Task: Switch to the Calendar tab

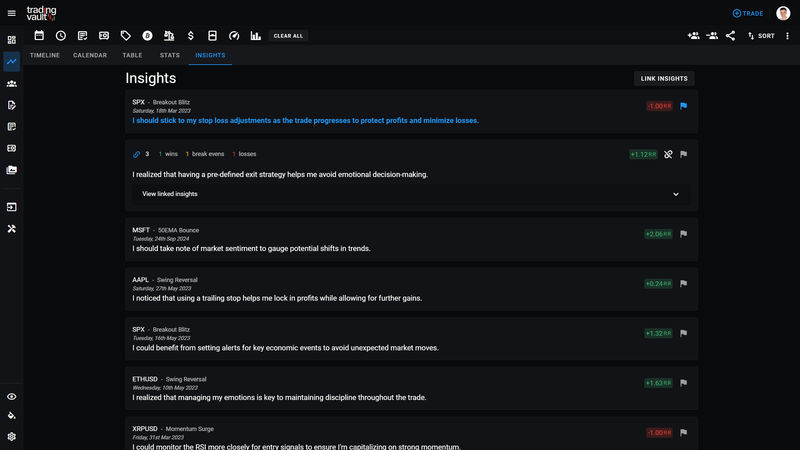Action: click(x=90, y=55)
